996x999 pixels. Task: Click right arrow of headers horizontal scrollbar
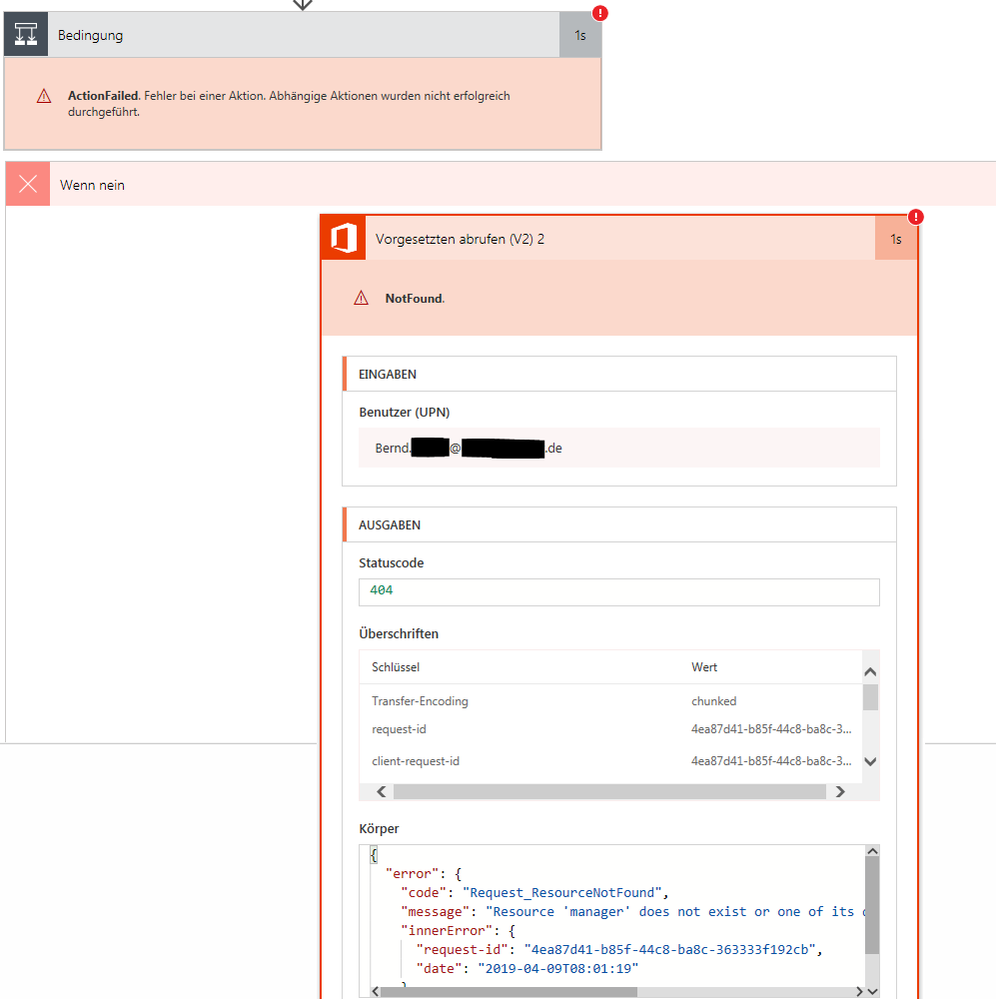pyautogui.click(x=840, y=791)
